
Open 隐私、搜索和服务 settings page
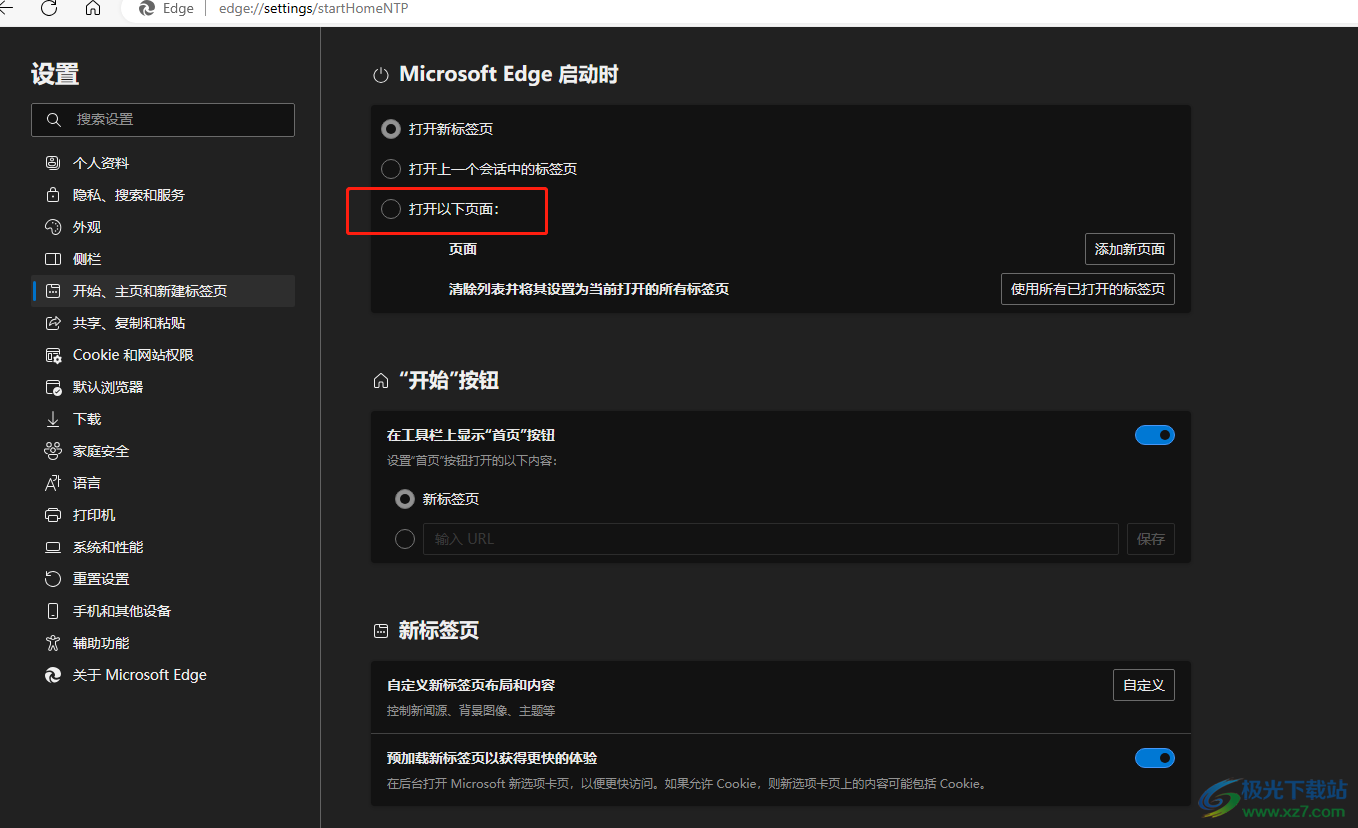pos(163,195)
